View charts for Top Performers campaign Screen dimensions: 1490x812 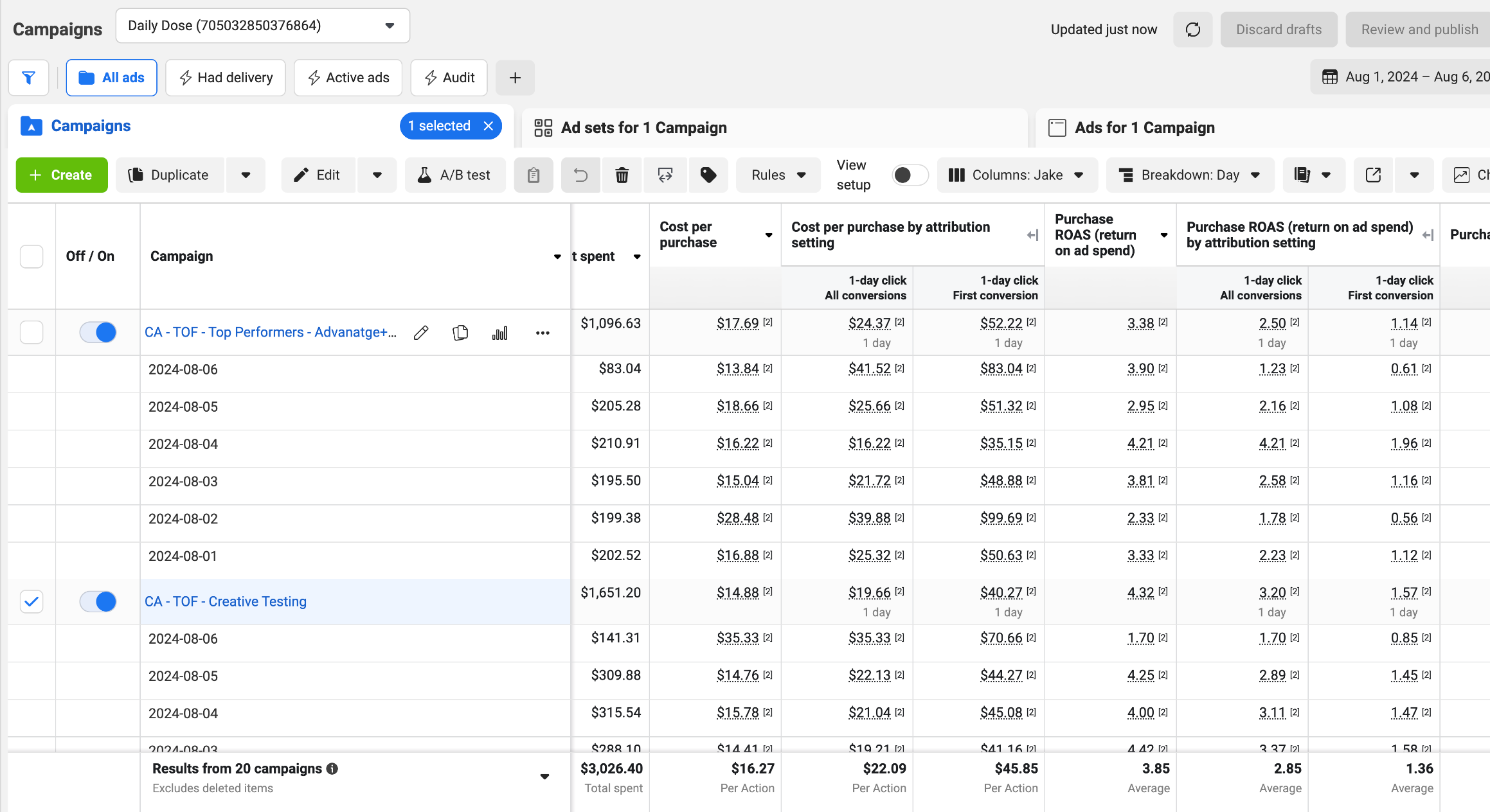(x=499, y=333)
